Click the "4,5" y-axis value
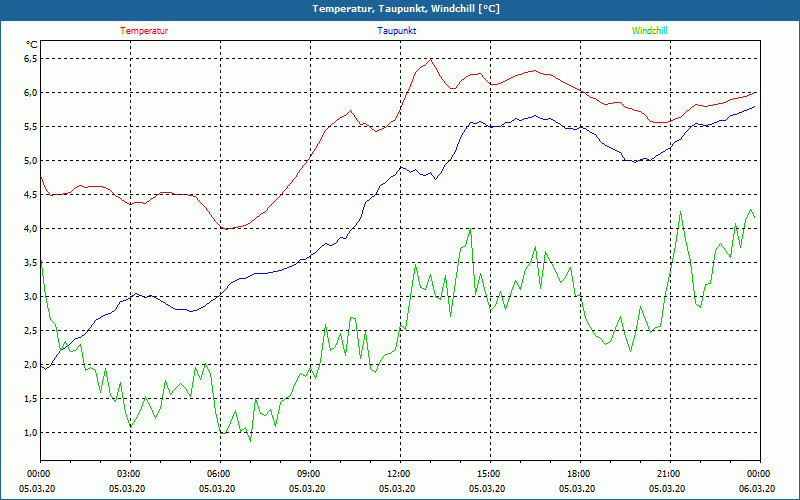The image size is (800, 500). tap(31, 194)
